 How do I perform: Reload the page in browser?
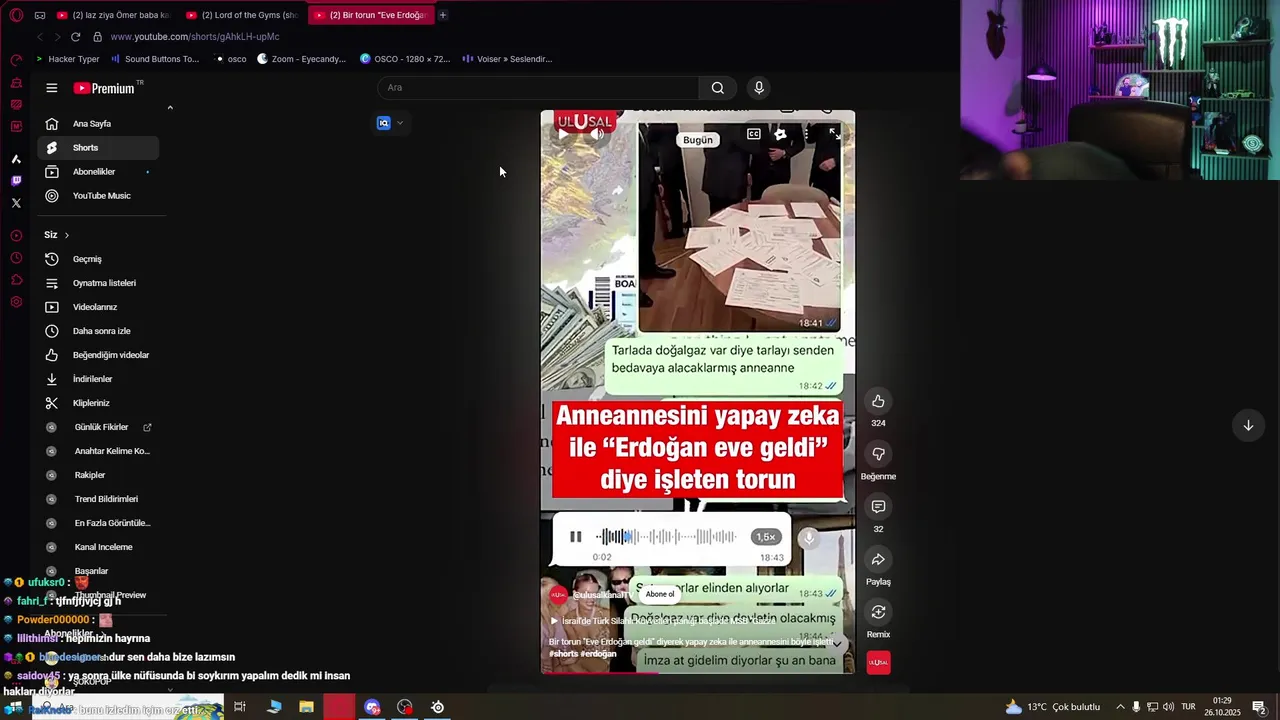pyautogui.click(x=75, y=37)
